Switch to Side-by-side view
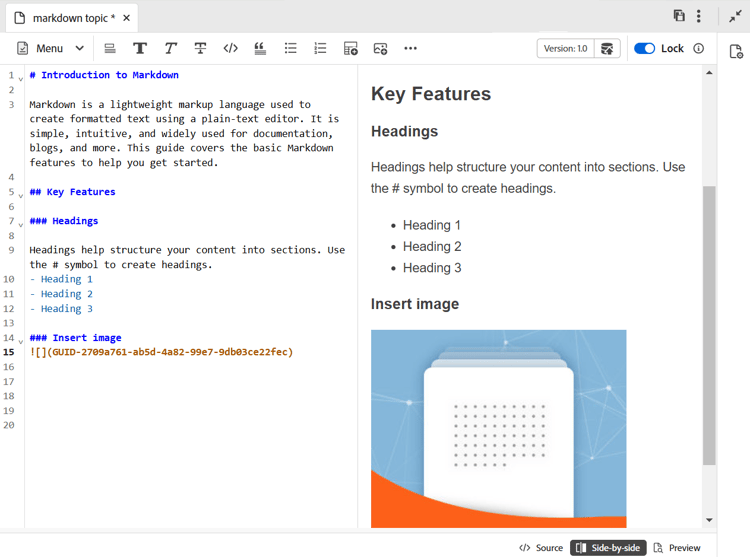Image resolution: width=750 pixels, height=557 pixels. point(608,547)
